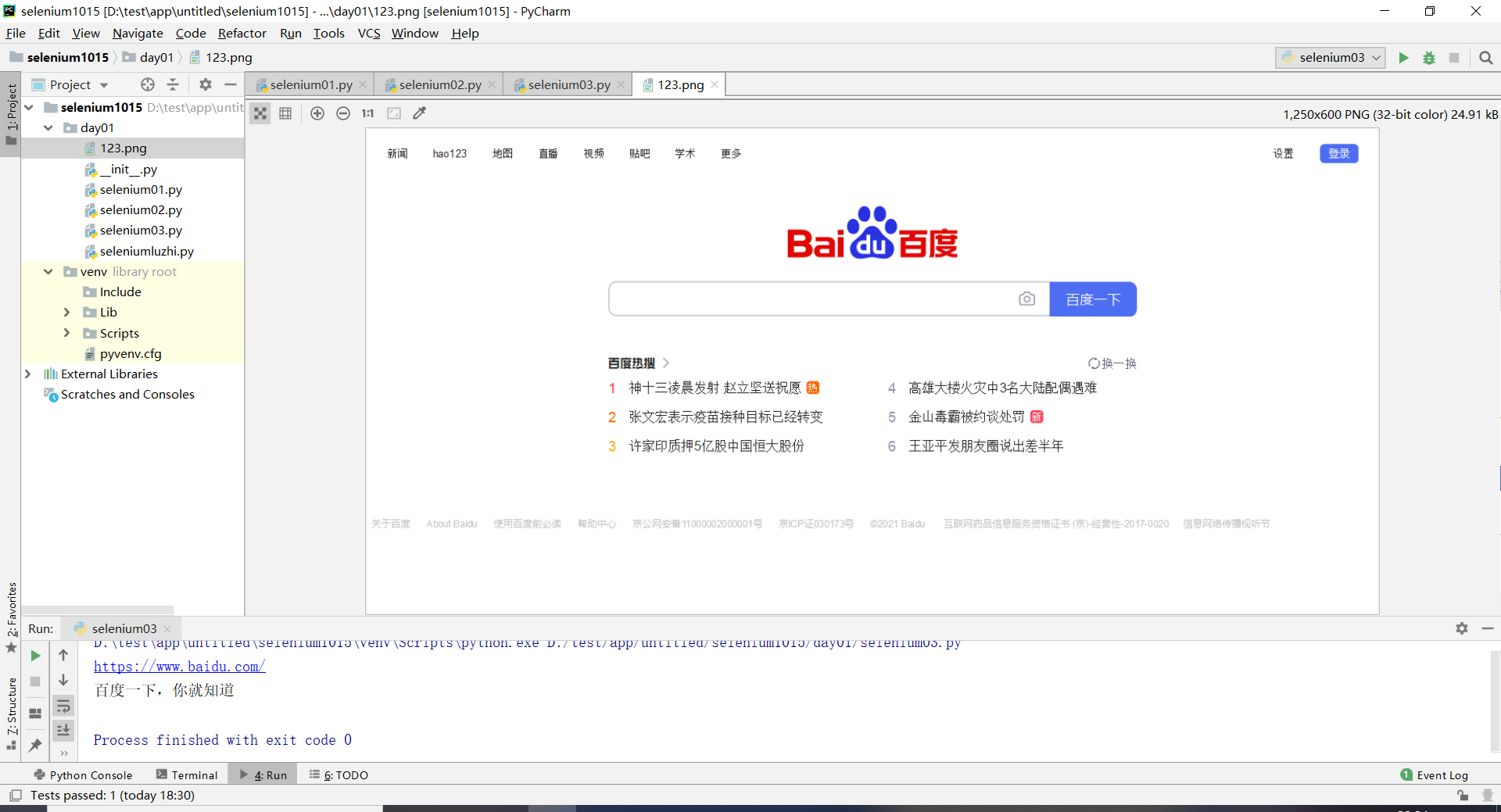Open Python Console tool window

tap(83, 774)
